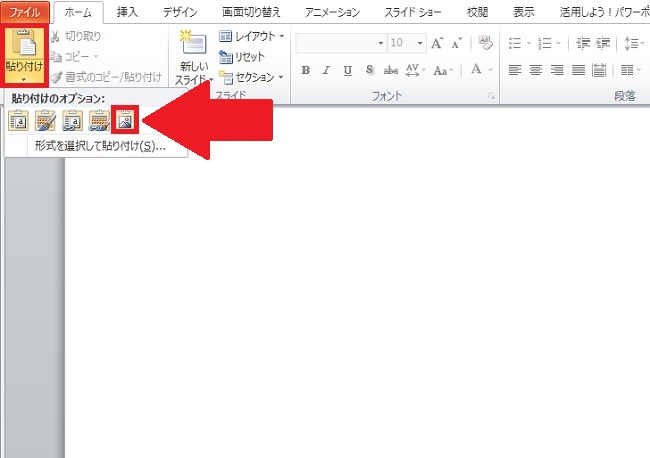Align text left
This screenshot has width=650, height=458.
515,70
